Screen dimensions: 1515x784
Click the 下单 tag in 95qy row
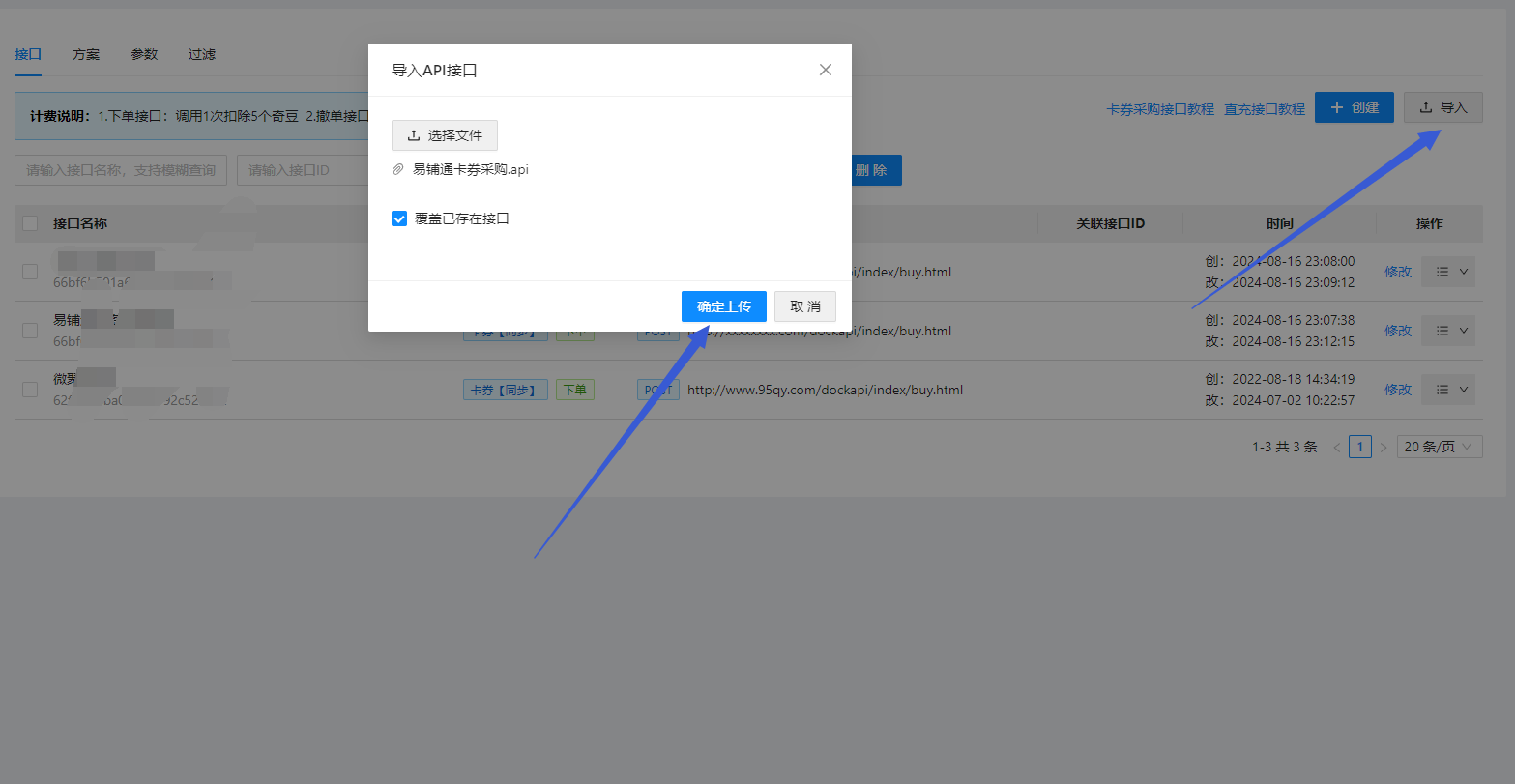click(x=575, y=390)
